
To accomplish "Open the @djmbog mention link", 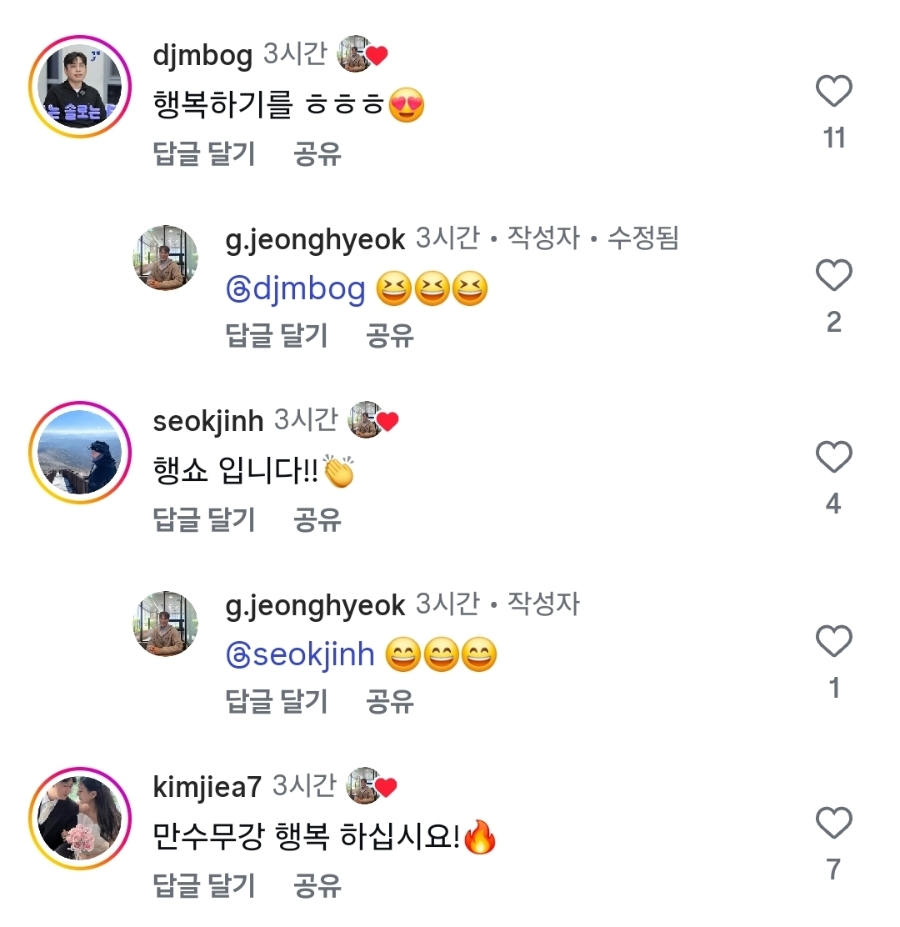I will coord(296,289).
